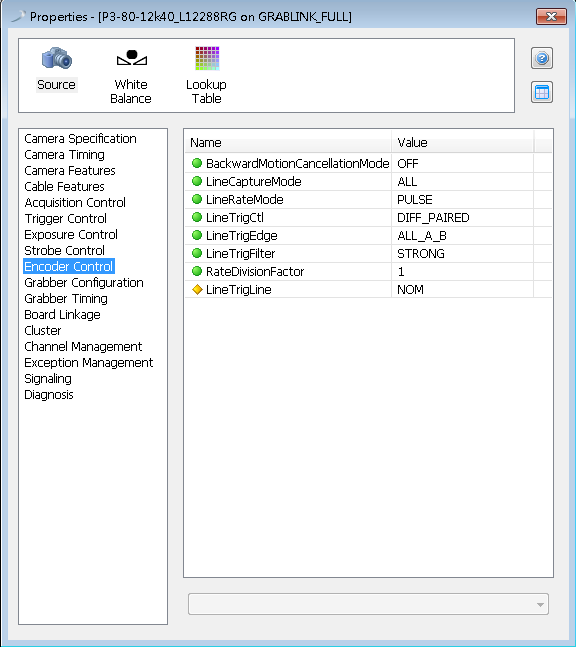Select Grabber Timing category
The width and height of the screenshot is (576, 647).
pyautogui.click(x=66, y=299)
